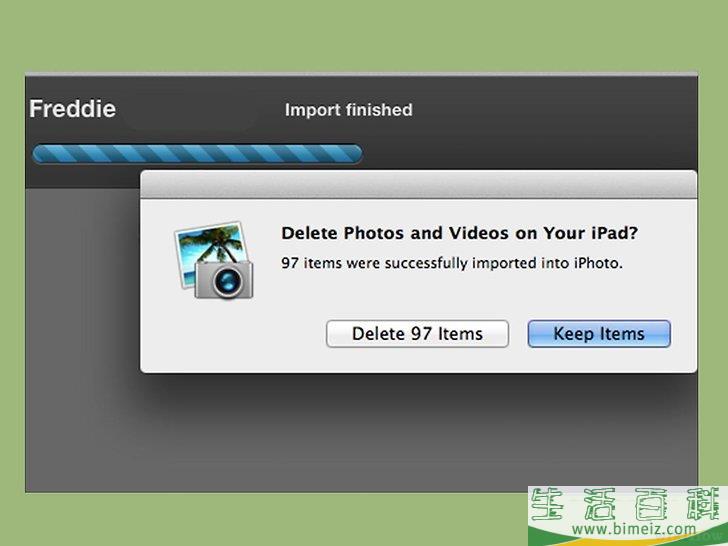Image resolution: width=728 pixels, height=546 pixels.
Task: Click the dialog's gray title bar
Action: [418, 185]
